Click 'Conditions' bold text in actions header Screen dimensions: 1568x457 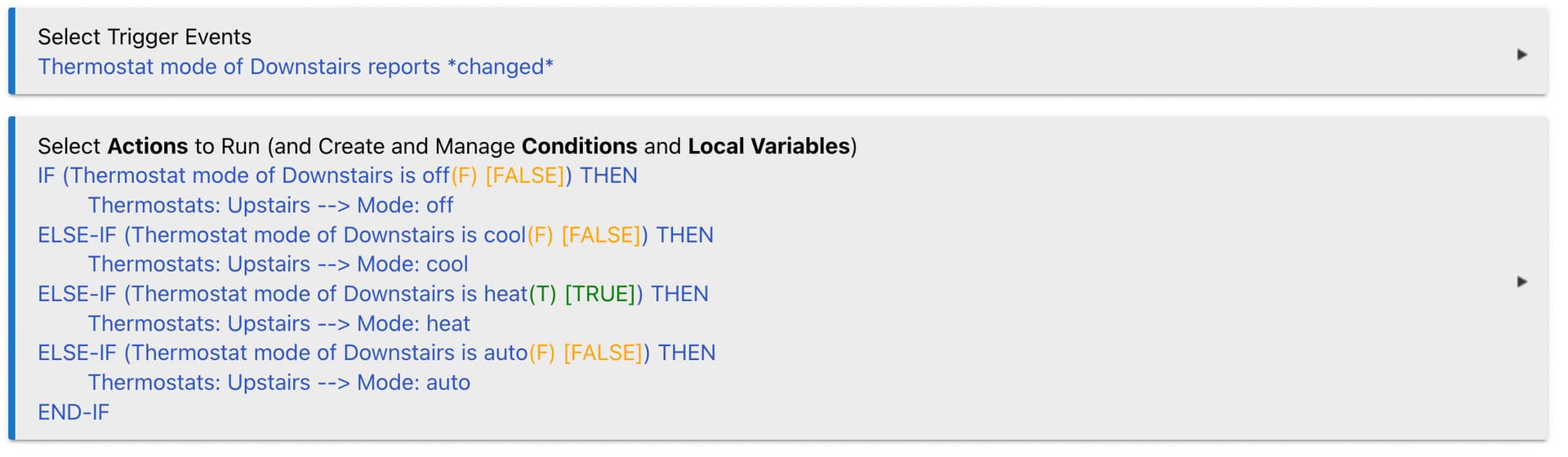(x=579, y=146)
